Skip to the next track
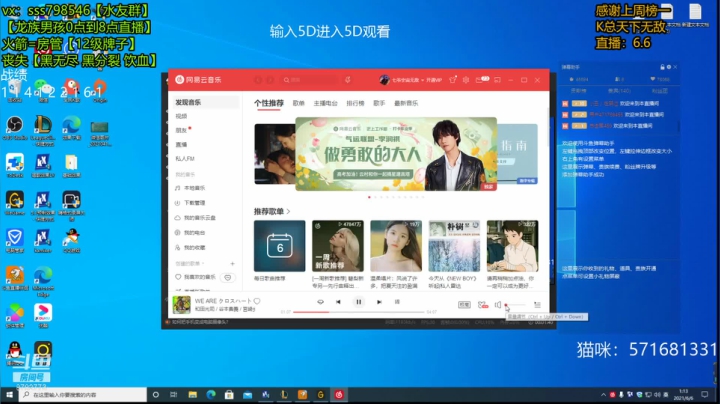 tap(379, 302)
